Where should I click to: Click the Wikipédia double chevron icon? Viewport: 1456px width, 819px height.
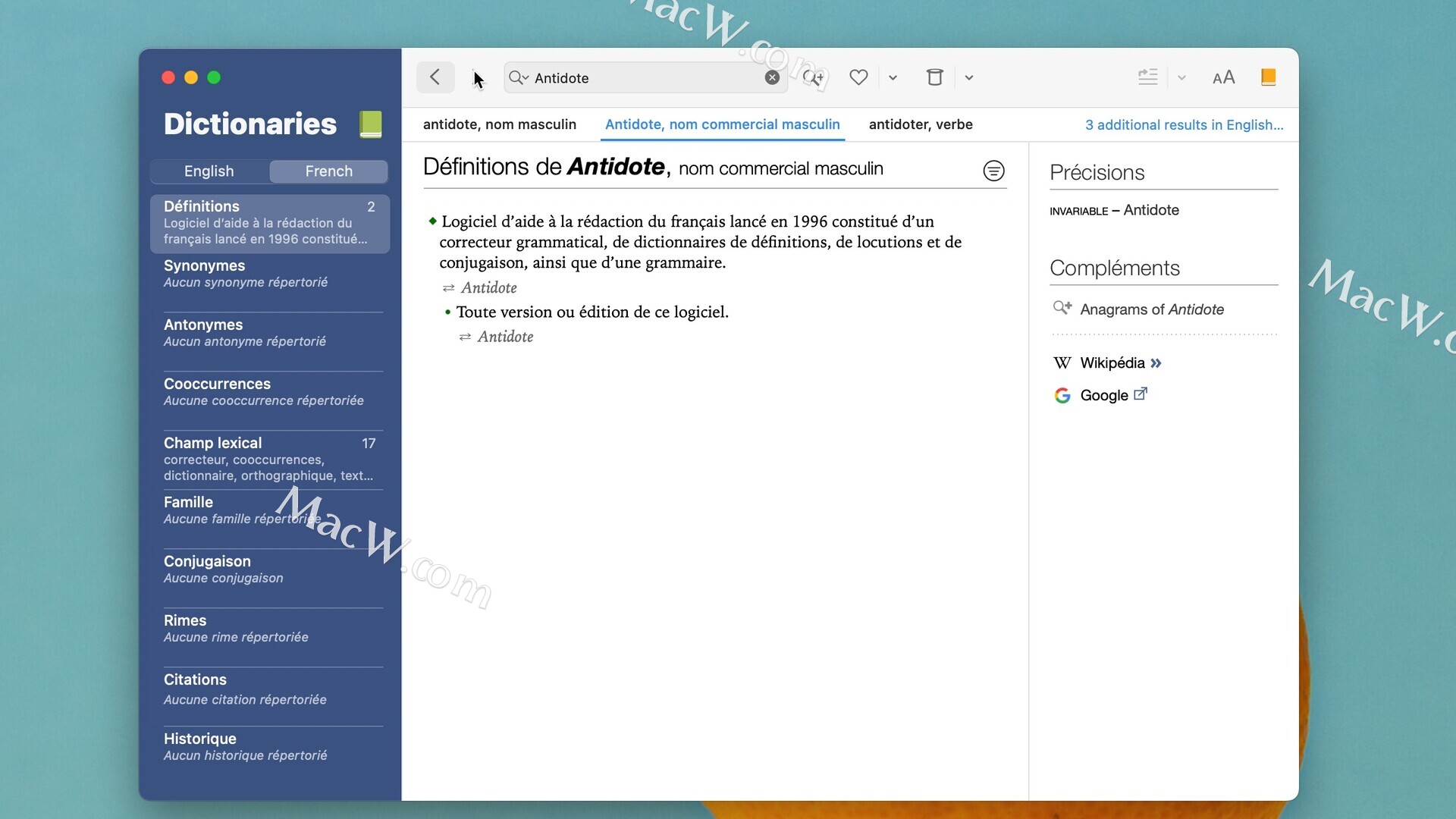pos(1156,363)
